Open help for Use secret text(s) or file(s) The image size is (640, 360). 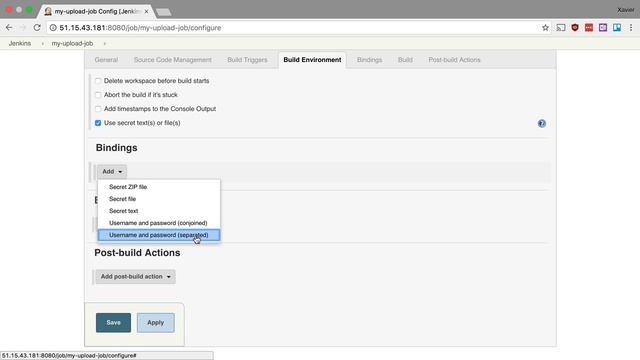click(542, 124)
